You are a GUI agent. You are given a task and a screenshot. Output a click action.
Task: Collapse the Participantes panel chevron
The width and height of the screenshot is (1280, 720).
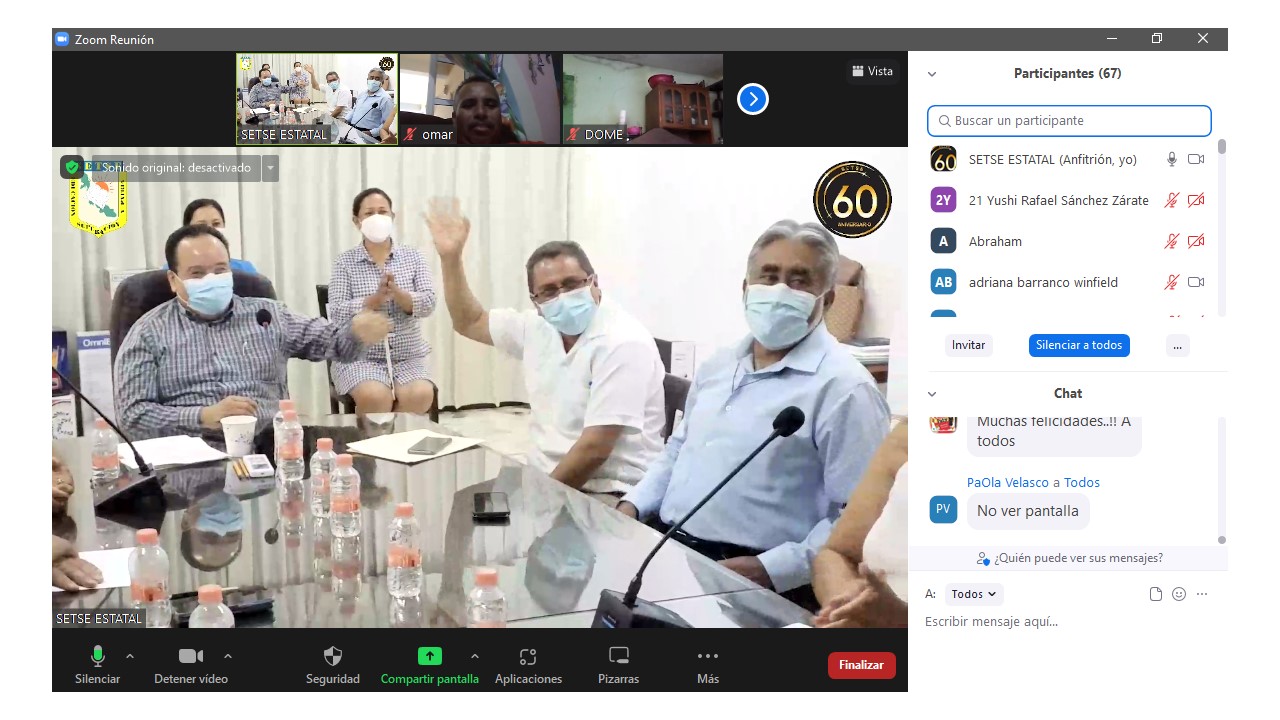pos(932,74)
